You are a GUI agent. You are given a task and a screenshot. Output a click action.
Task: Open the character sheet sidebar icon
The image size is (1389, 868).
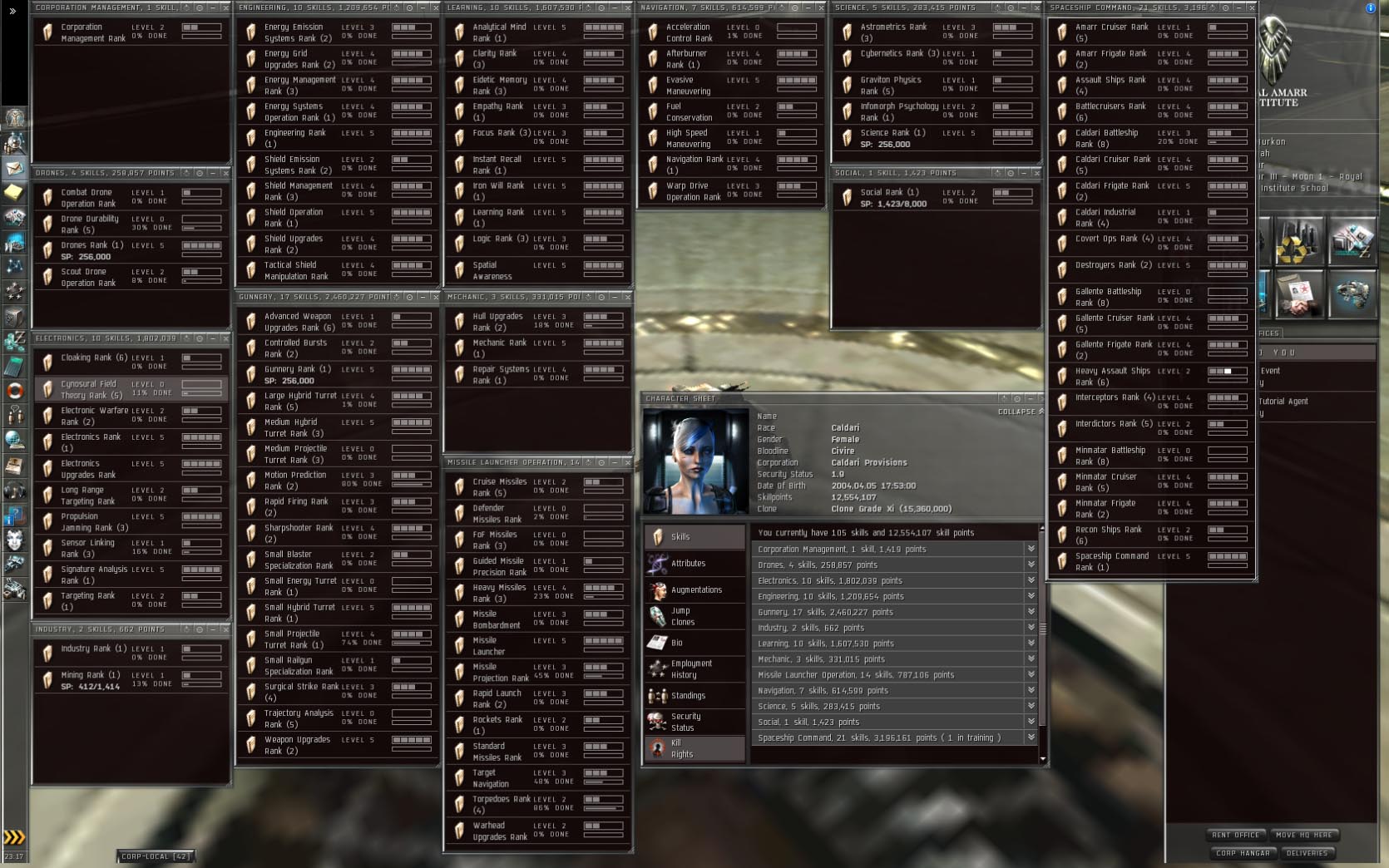[14, 118]
